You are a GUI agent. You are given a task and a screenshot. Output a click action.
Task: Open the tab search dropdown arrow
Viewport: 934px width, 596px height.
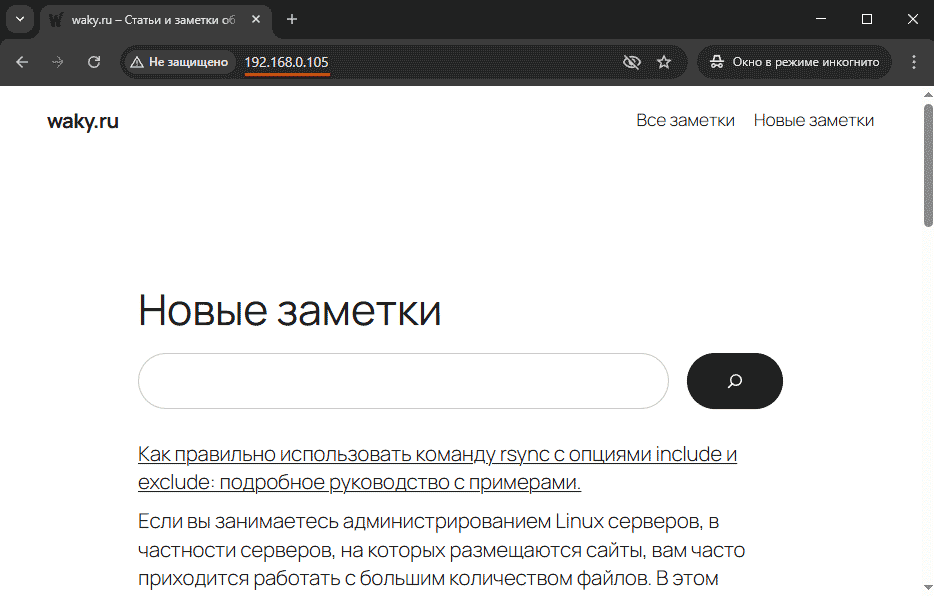pyautogui.click(x=20, y=19)
